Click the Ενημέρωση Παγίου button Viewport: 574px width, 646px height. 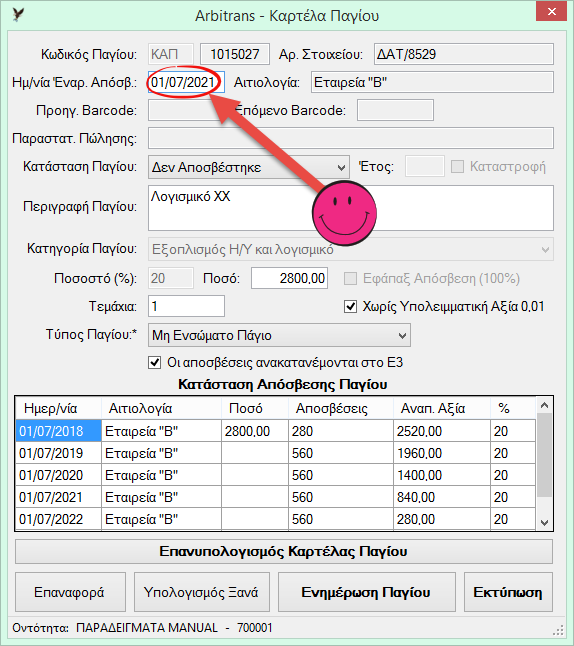click(x=366, y=592)
